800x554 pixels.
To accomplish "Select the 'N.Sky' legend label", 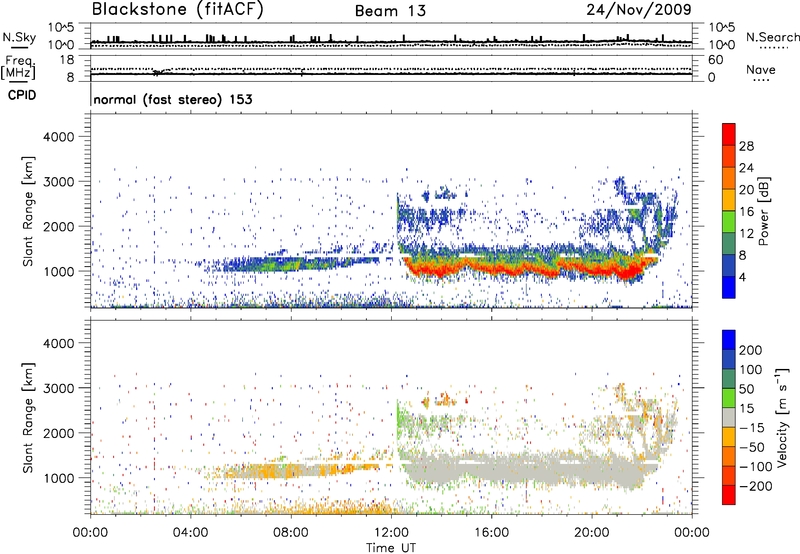I will click(19, 37).
